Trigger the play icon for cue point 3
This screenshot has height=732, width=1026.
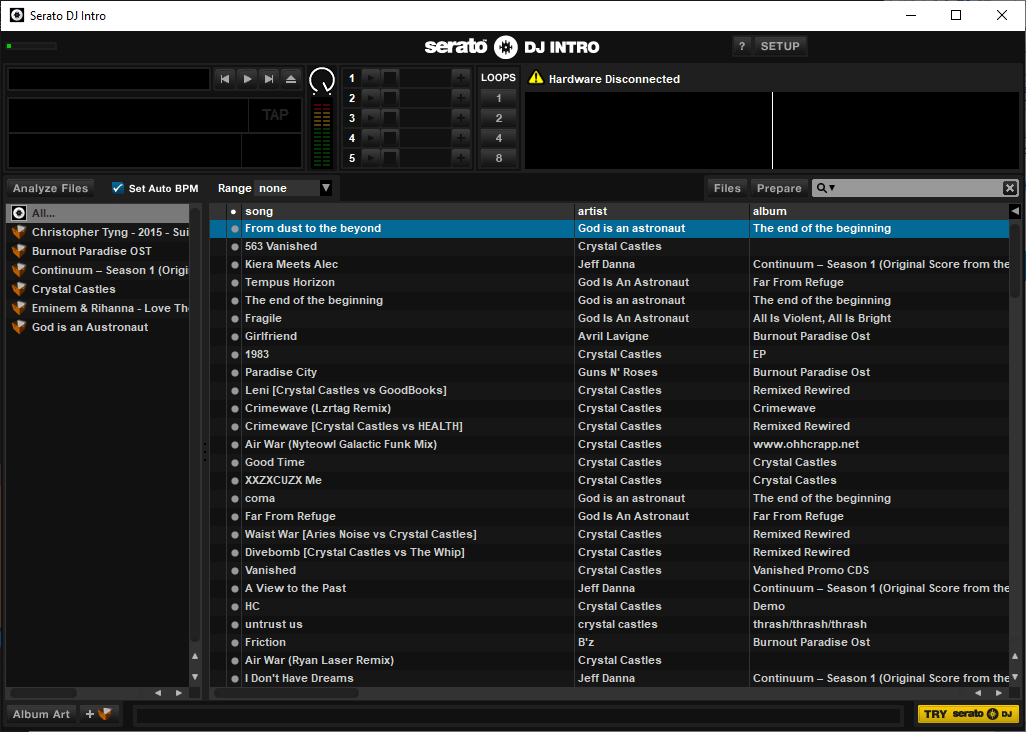pos(370,118)
